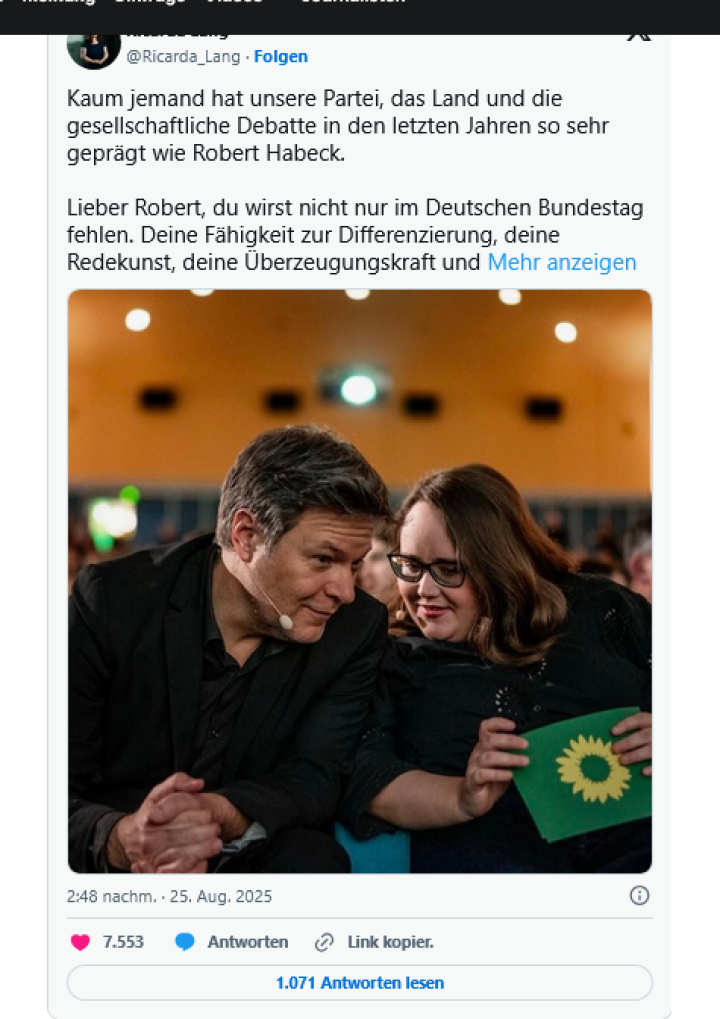Like the tweet with the heart icon
Viewport: 720px width, 1019px height.
(x=80, y=942)
